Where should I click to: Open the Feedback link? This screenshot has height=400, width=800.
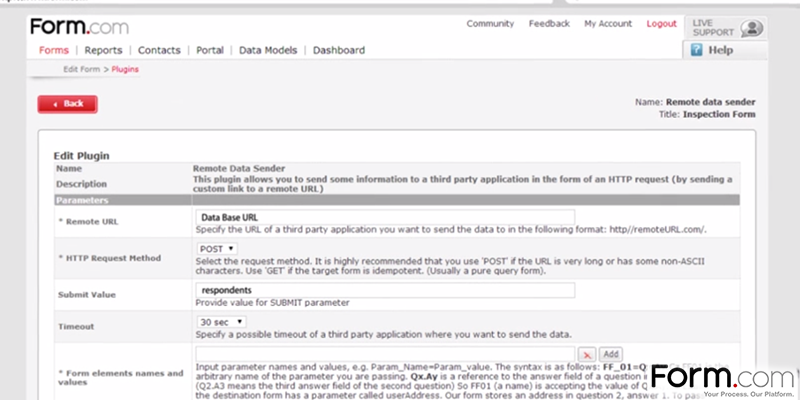[549, 23]
